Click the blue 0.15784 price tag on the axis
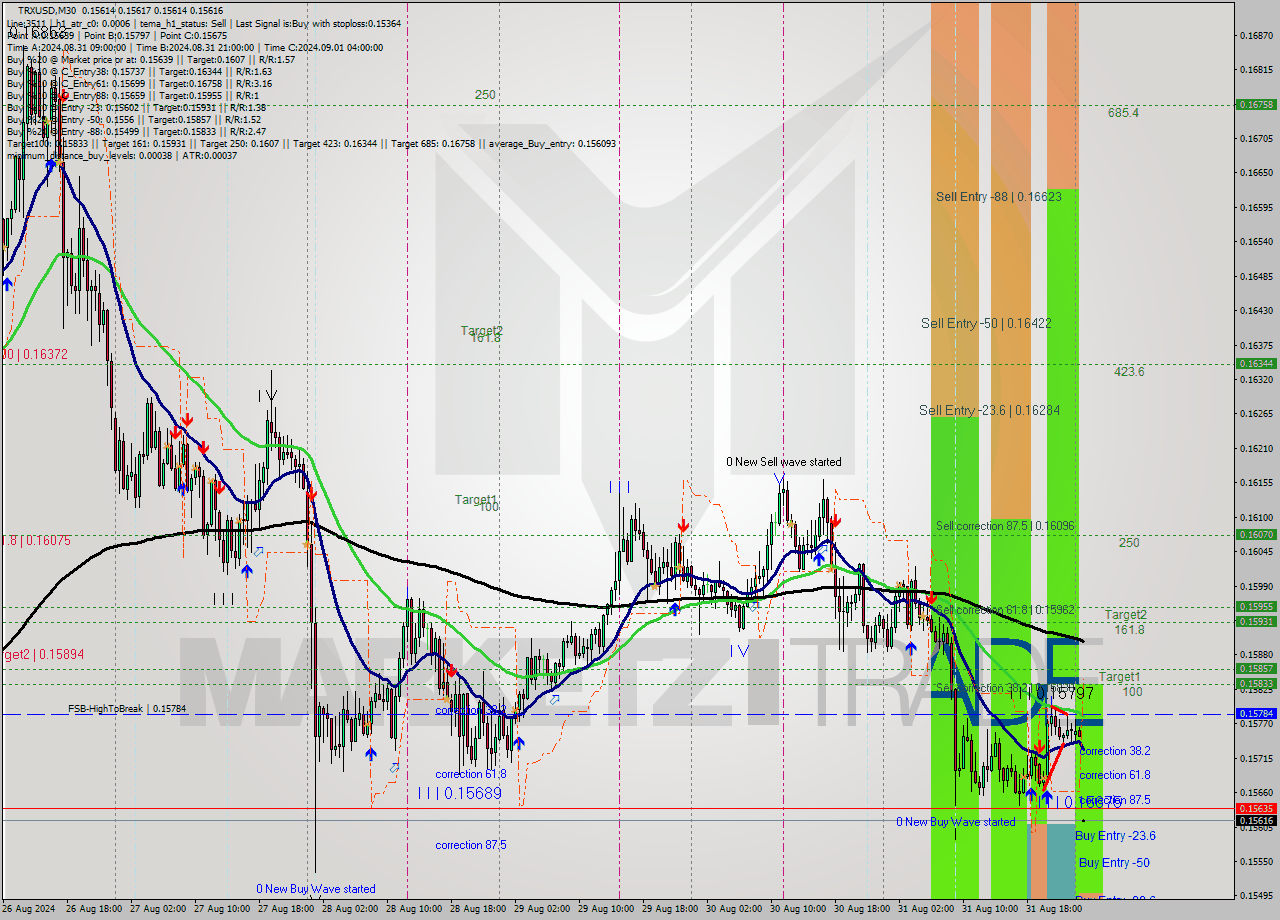 click(x=1256, y=714)
